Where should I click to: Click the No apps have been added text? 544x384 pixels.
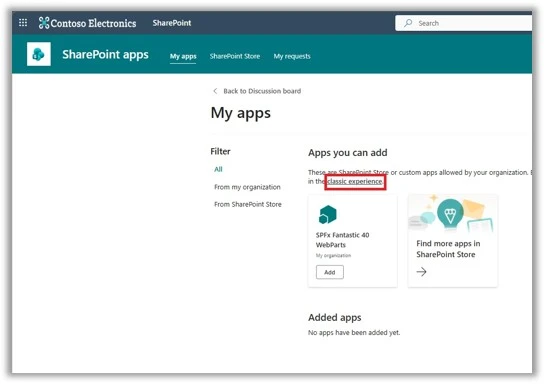pyautogui.click(x=354, y=333)
